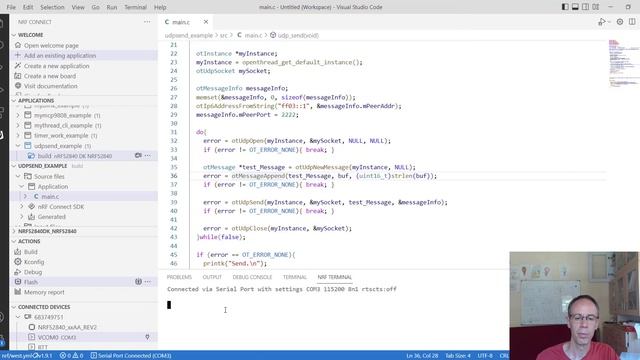Click the Flash action

click(31, 282)
